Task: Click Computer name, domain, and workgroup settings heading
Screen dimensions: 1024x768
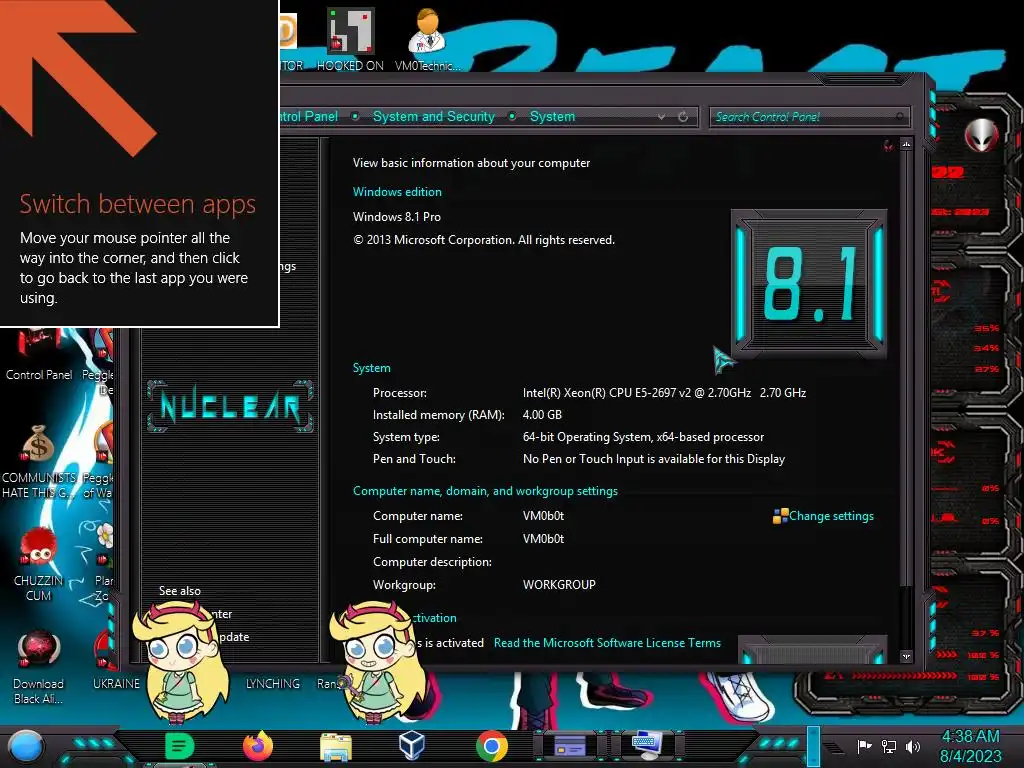Action: [x=485, y=491]
